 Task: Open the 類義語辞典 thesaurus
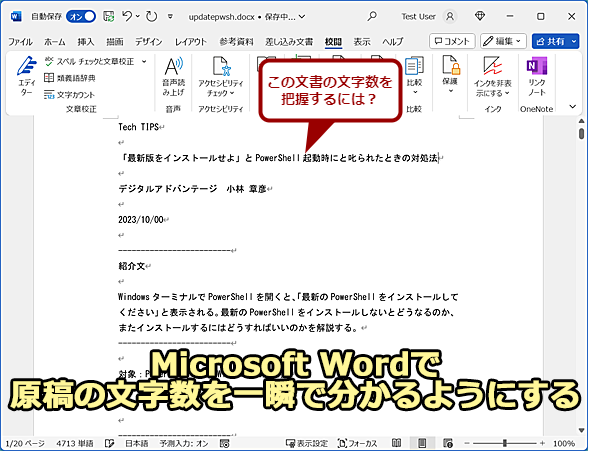point(70,78)
